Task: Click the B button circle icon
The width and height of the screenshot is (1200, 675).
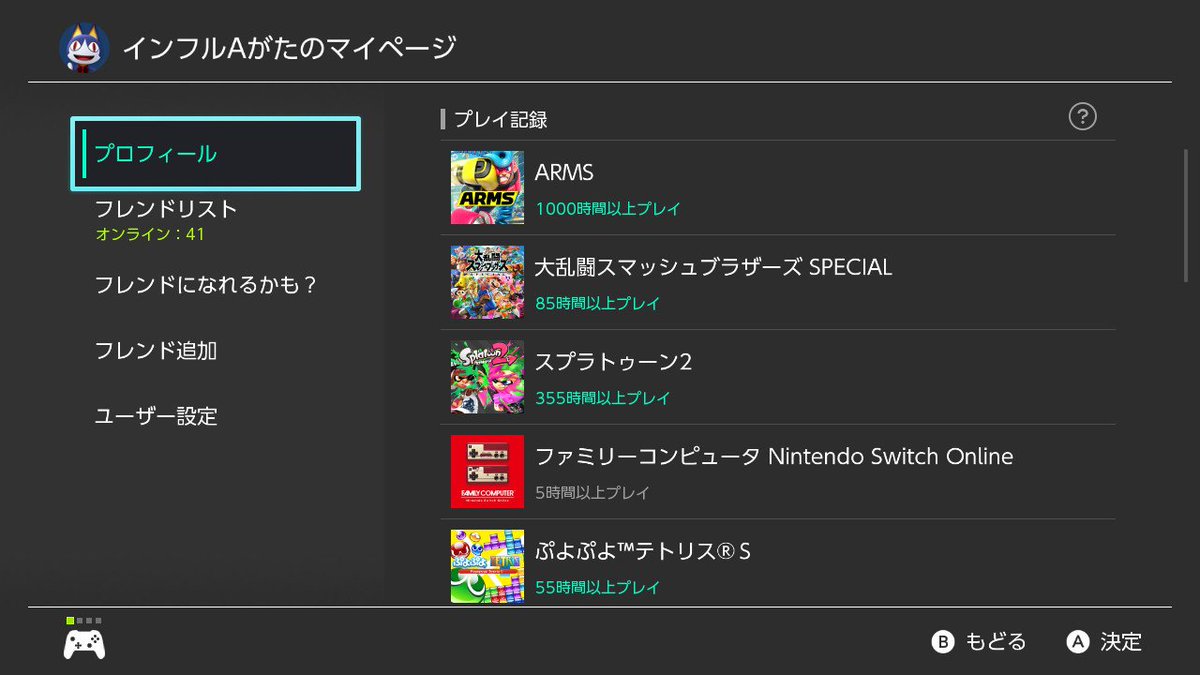Action: (944, 642)
